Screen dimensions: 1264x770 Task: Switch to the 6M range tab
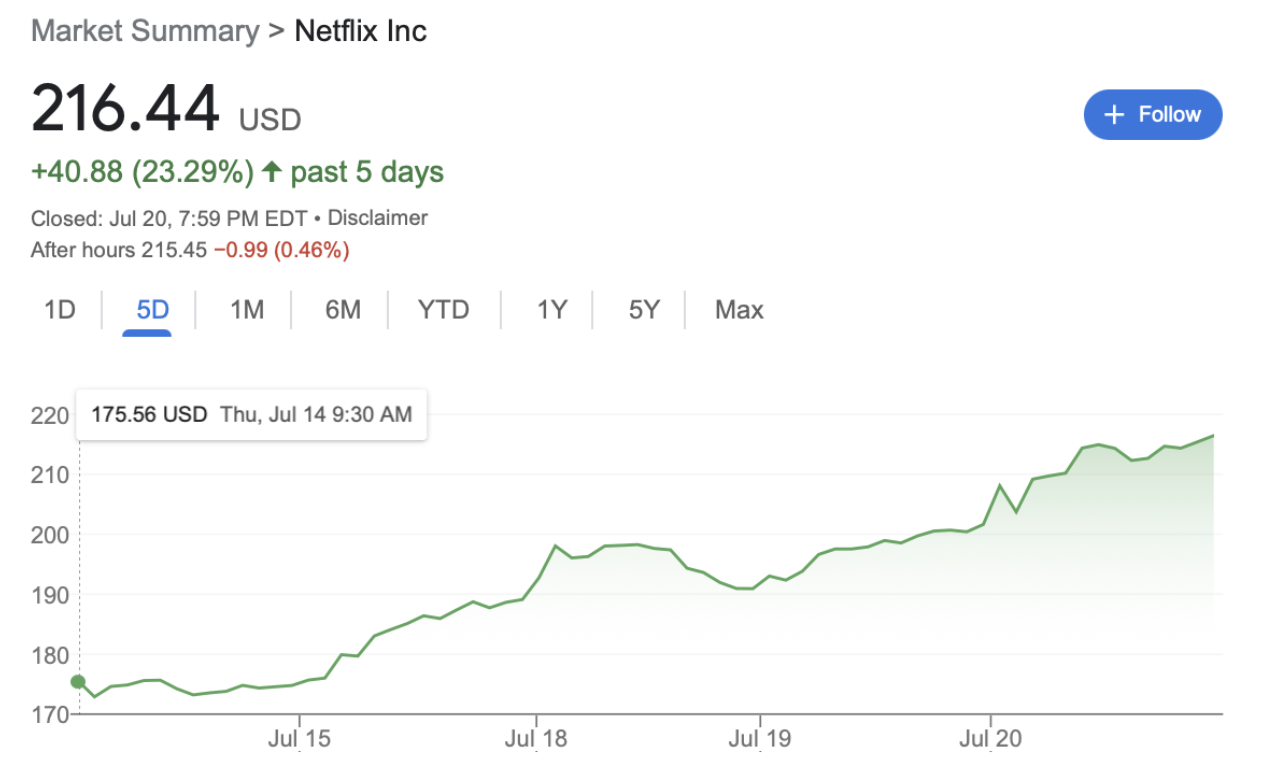pos(342,310)
